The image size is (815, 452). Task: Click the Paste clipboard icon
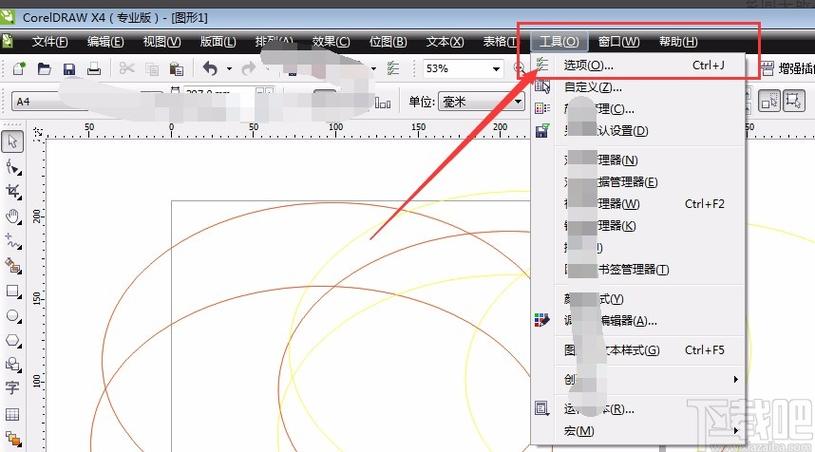pyautogui.click(x=176, y=69)
